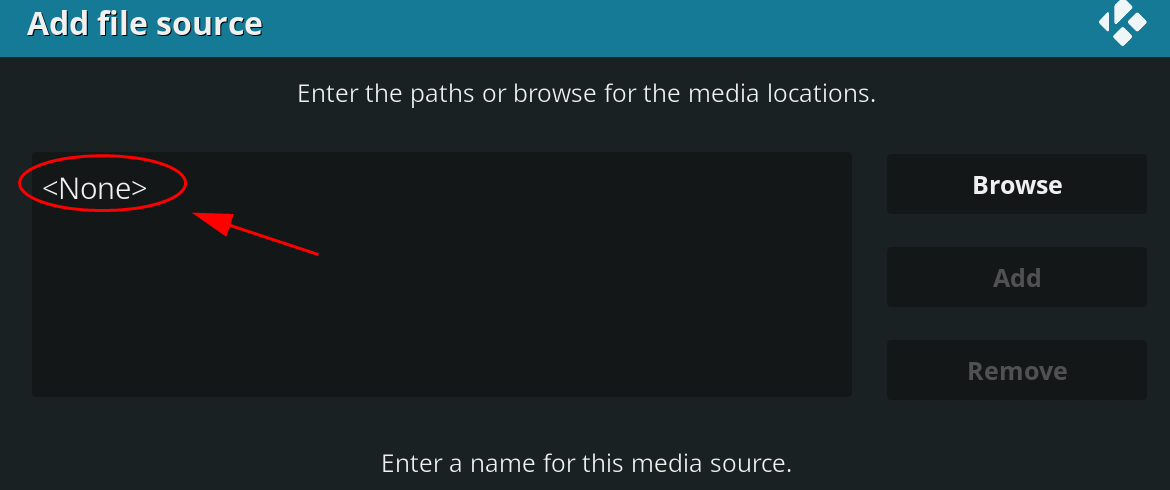The image size is (1170, 490).
Task: Select the <None> path entry
Action: 95,188
